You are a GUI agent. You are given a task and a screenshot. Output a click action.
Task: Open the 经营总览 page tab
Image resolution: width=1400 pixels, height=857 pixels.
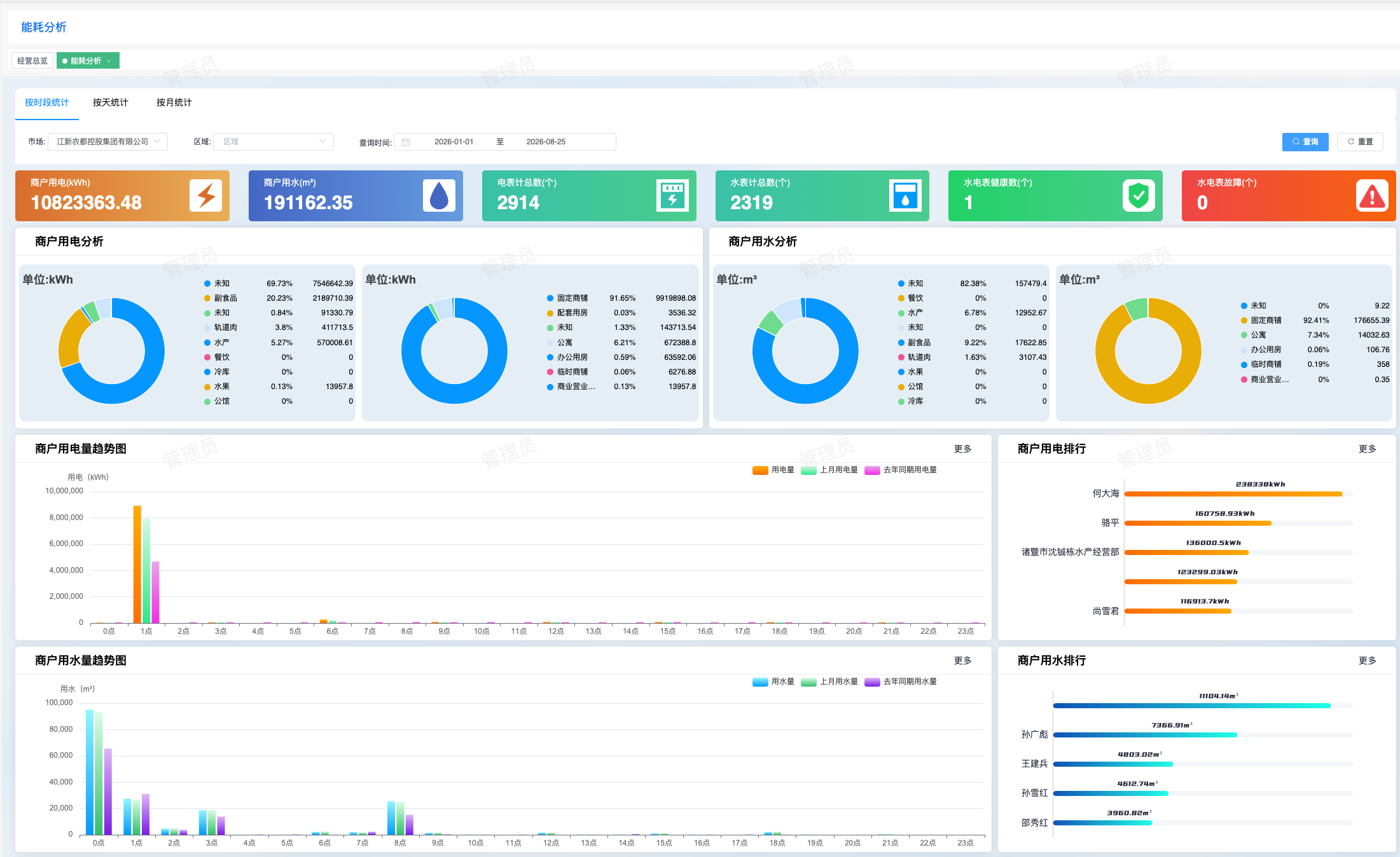point(32,61)
